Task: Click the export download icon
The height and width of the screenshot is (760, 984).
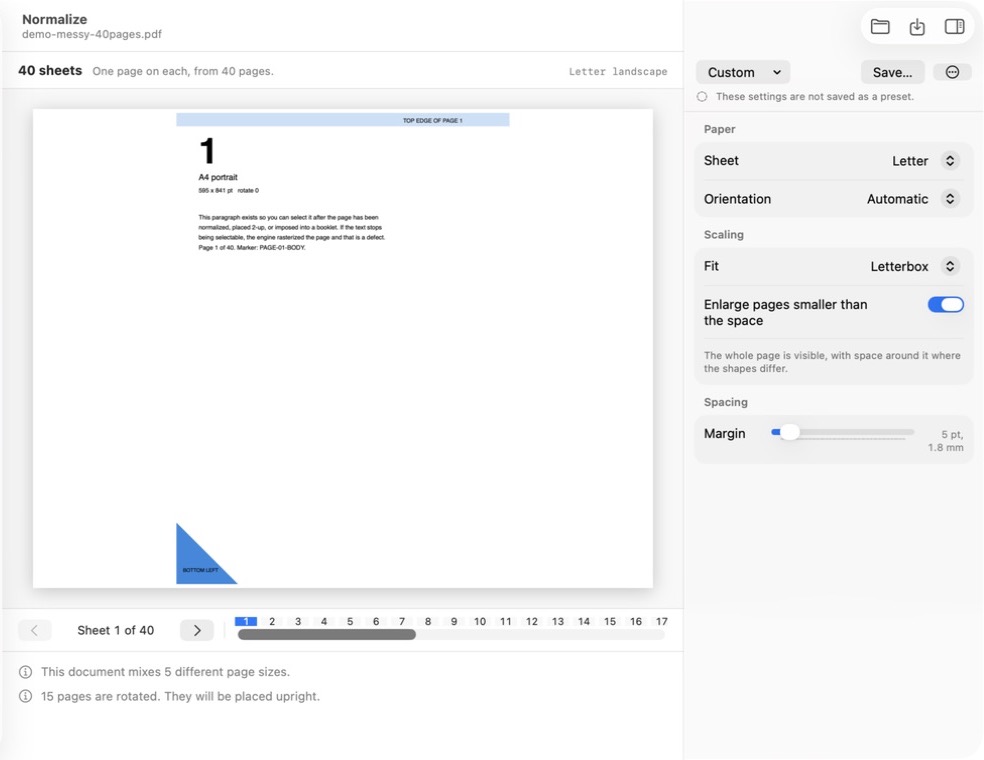Action: tap(917, 26)
